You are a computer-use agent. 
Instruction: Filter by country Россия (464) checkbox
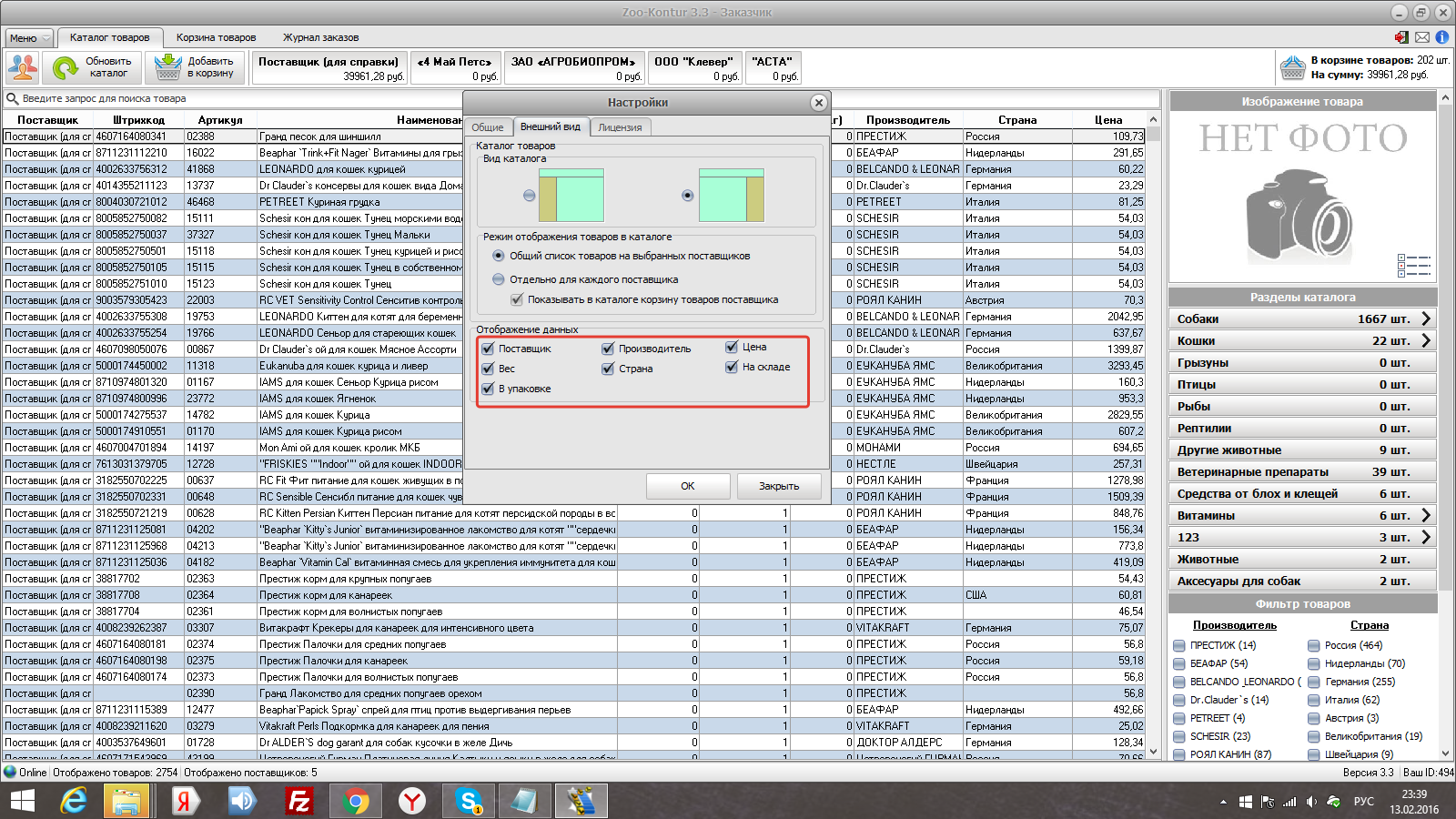click(1314, 645)
